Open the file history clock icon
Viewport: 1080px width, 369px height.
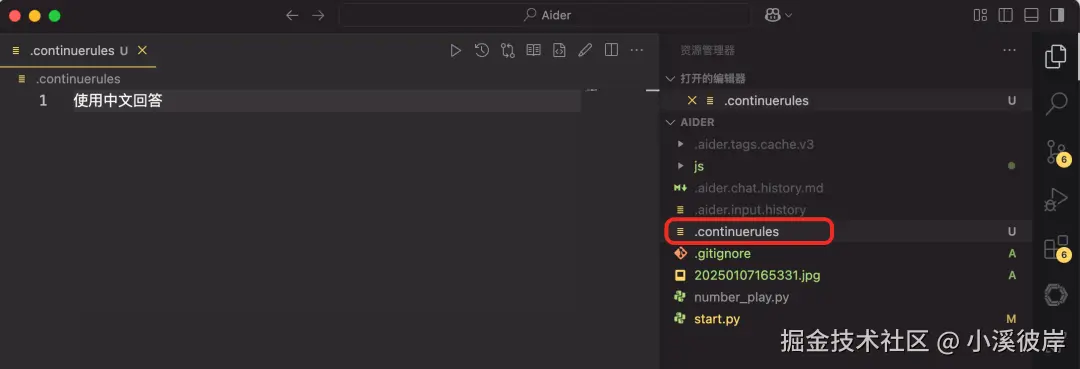(481, 50)
